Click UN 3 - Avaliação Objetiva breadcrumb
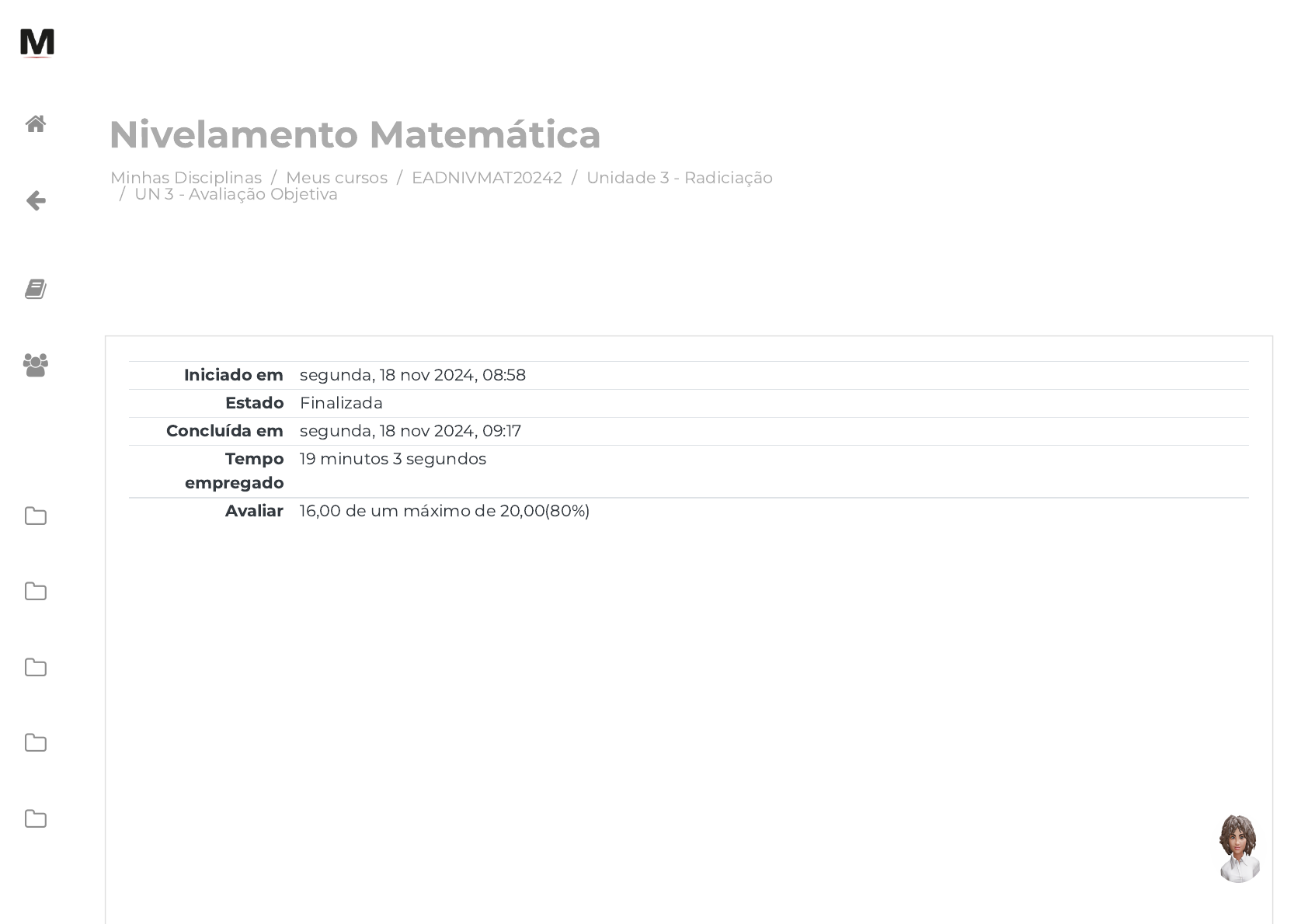 point(236,194)
